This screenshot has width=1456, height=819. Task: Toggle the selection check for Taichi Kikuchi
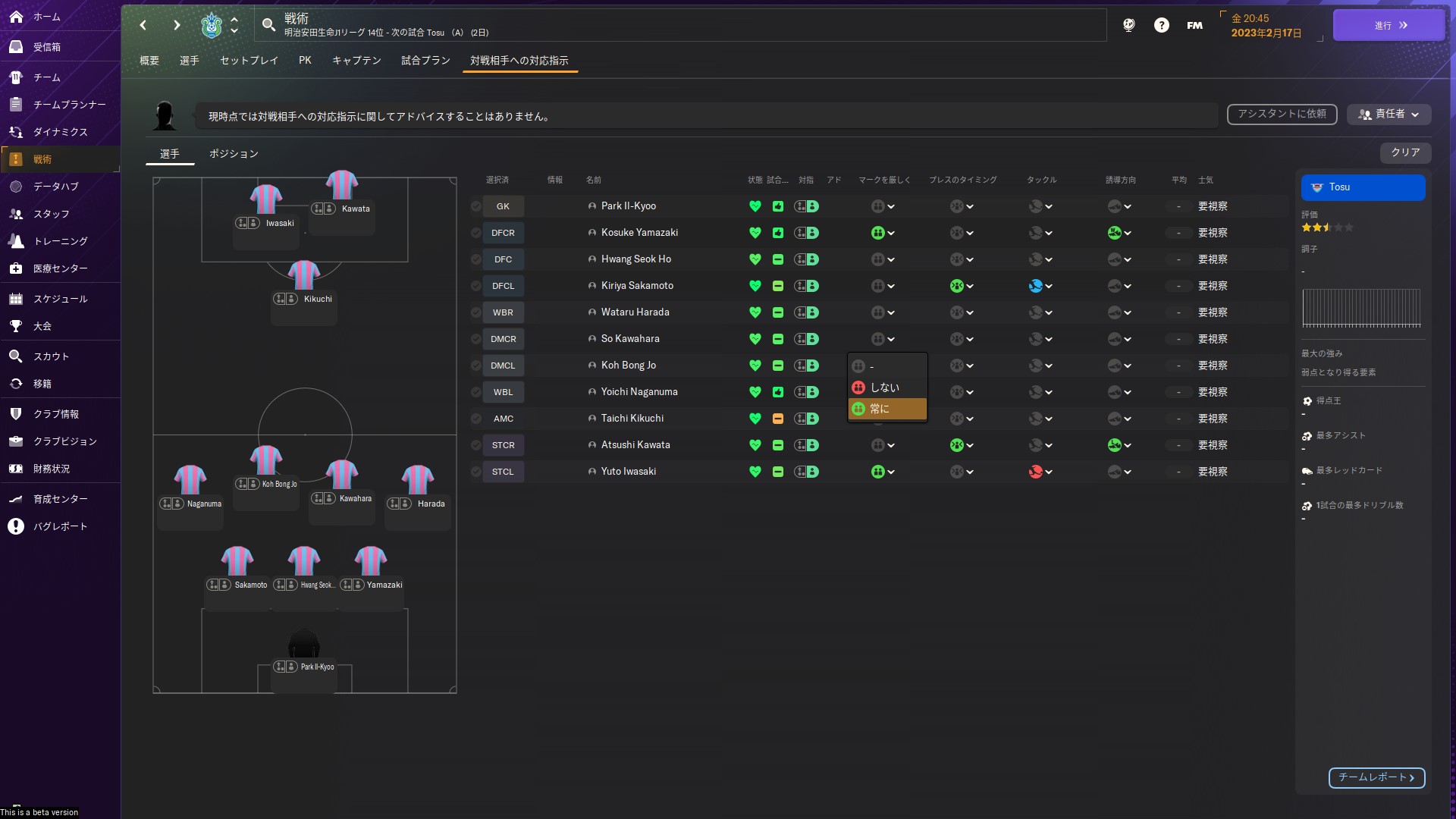click(476, 419)
